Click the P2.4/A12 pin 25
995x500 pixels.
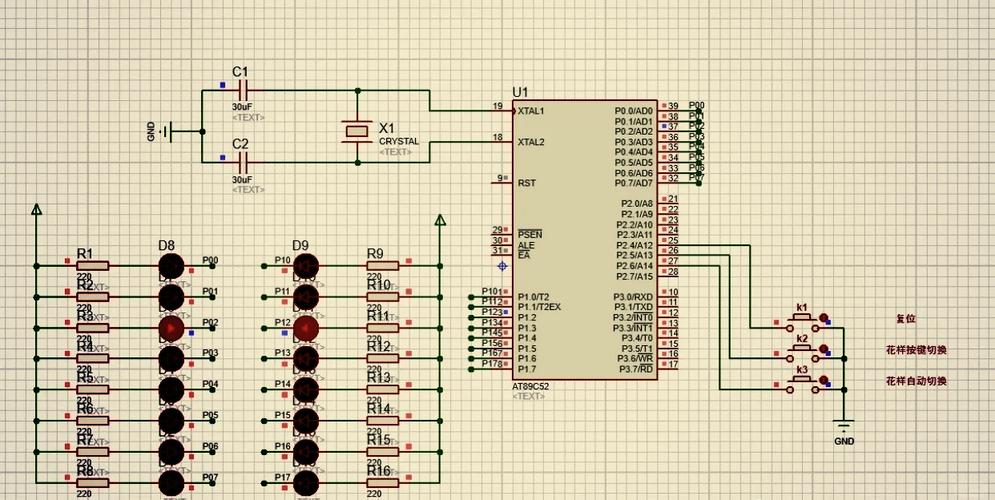(670, 245)
